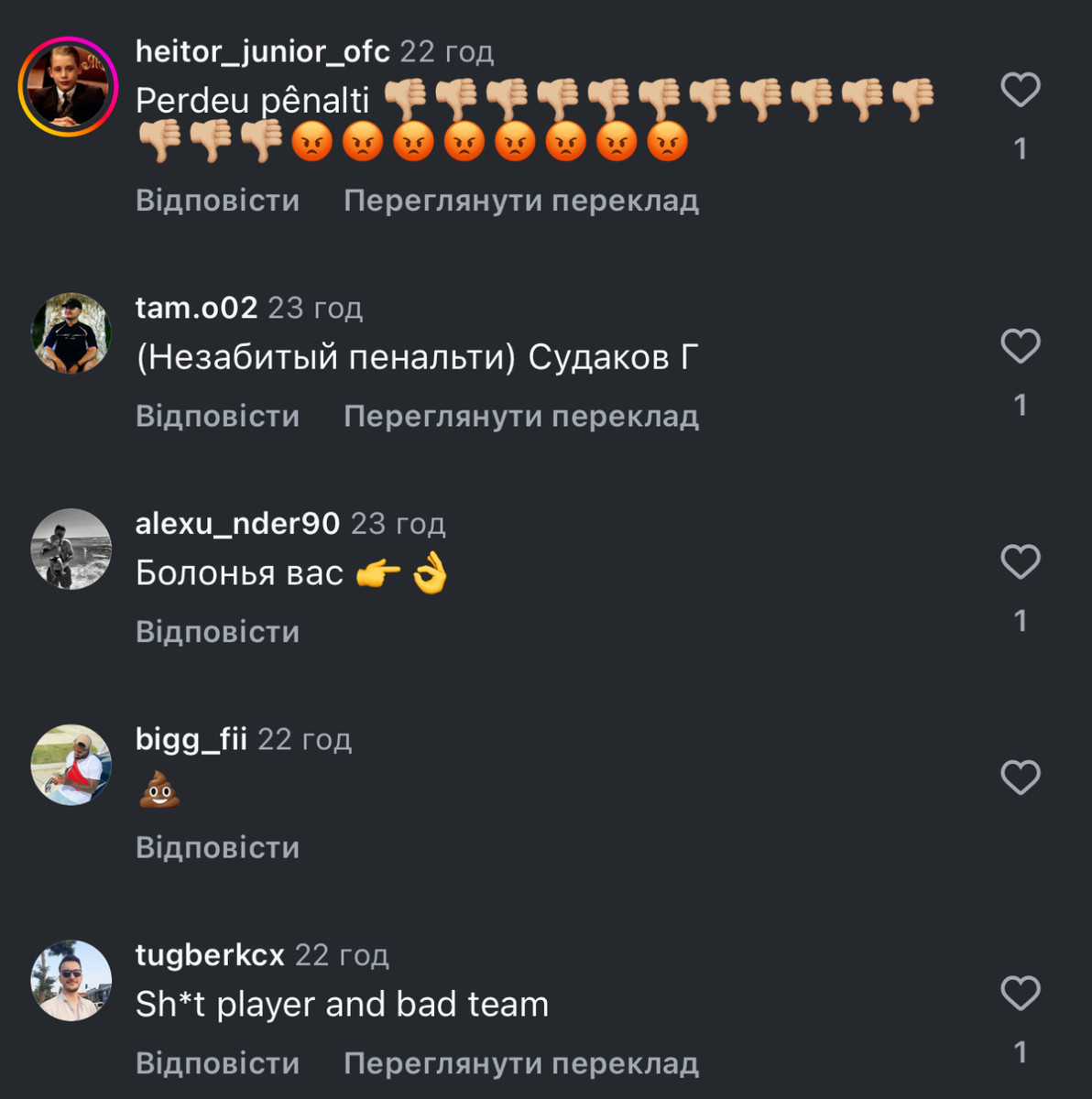Reply to bigg_fii's emoji comment
This screenshot has width=1092, height=1099.
click(218, 847)
